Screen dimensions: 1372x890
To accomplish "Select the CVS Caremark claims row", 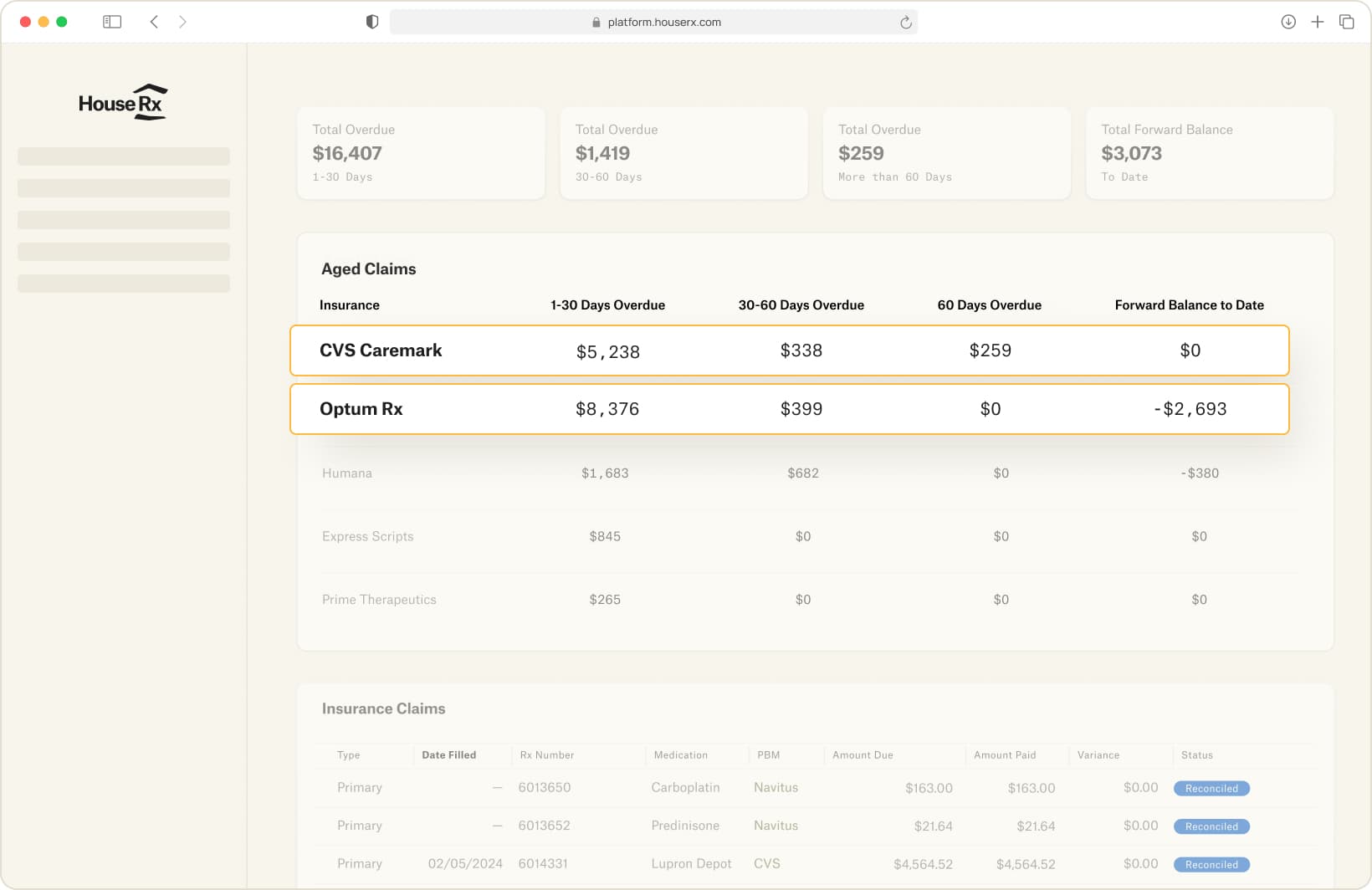I will click(789, 350).
